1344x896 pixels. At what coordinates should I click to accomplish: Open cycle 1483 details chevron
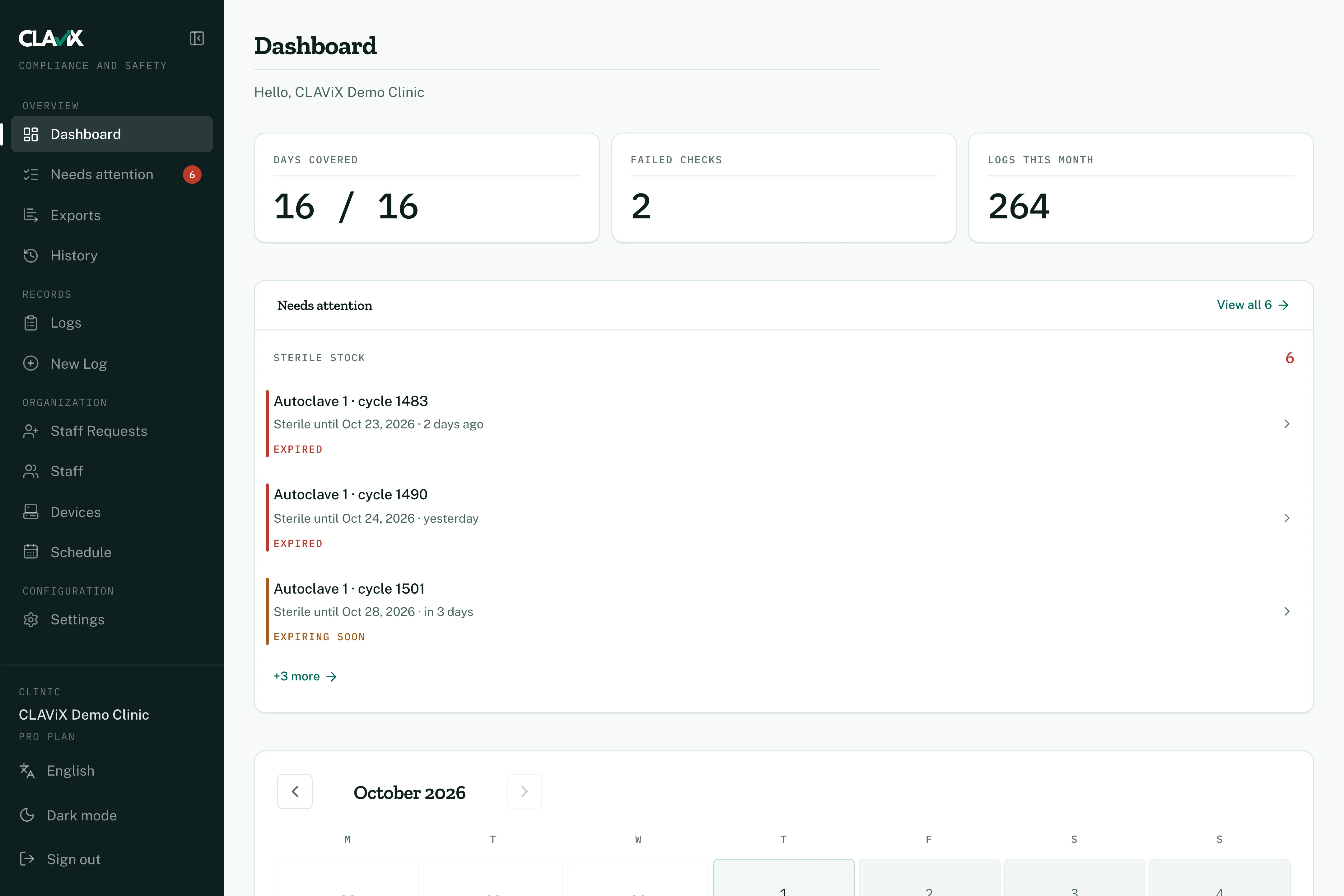(x=1287, y=424)
